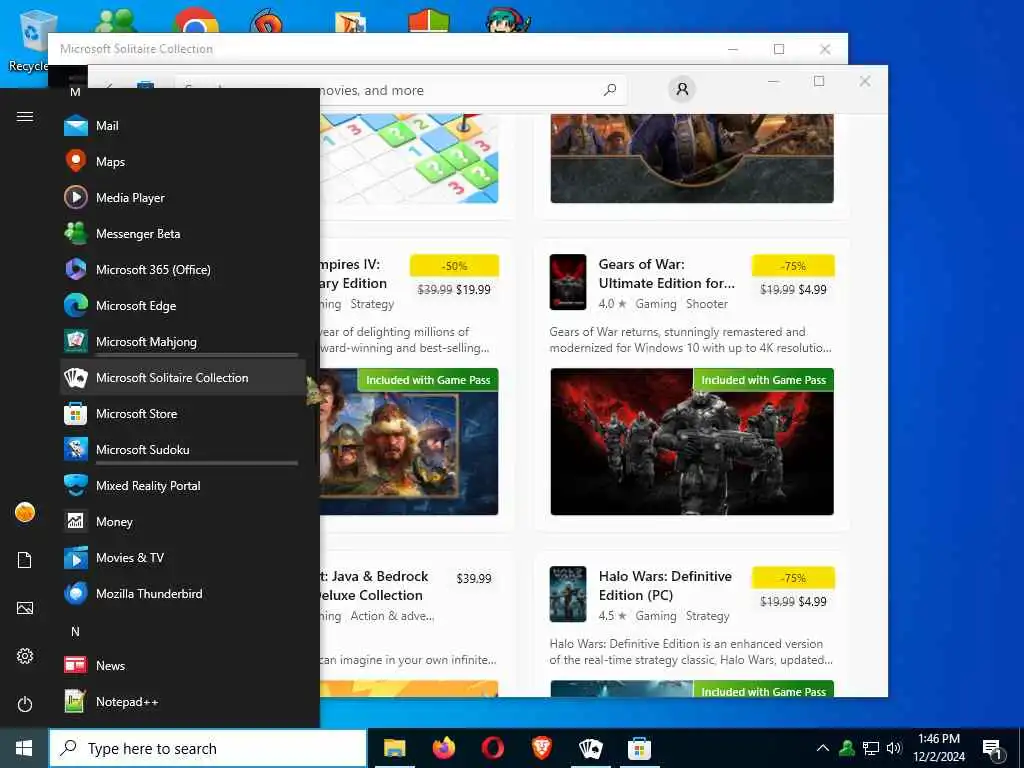Start Microsoft Mahjong

[x=183, y=341]
